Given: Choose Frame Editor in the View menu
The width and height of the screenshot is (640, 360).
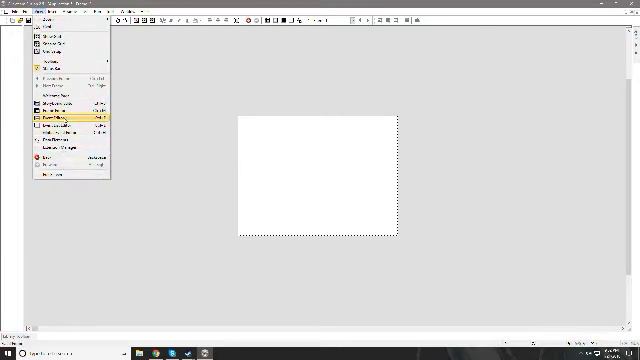Looking at the screenshot, I should tap(71, 111).
